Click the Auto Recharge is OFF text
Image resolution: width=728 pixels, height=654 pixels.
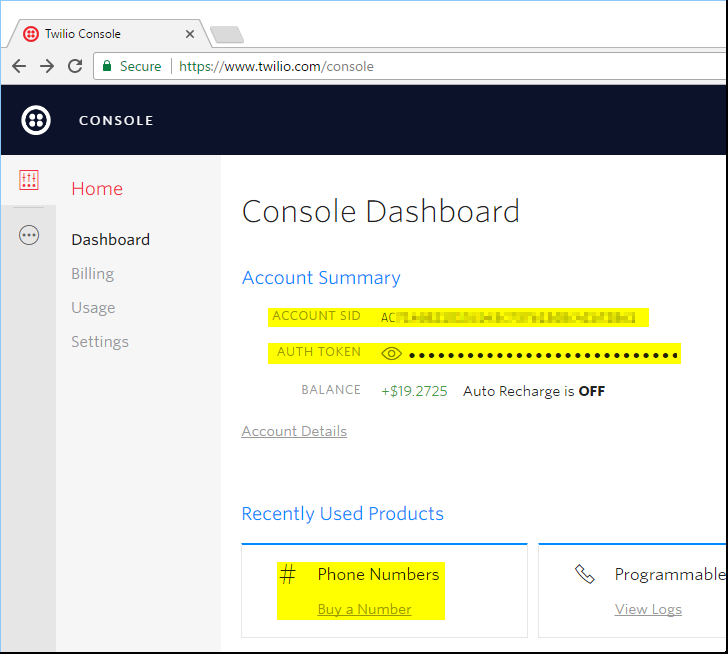pos(534,391)
